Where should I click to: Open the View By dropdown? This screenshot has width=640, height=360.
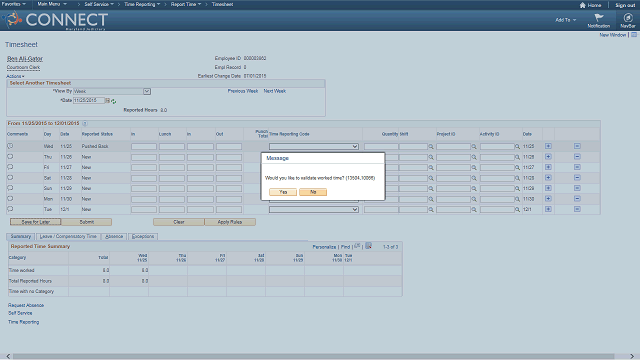tap(112, 91)
